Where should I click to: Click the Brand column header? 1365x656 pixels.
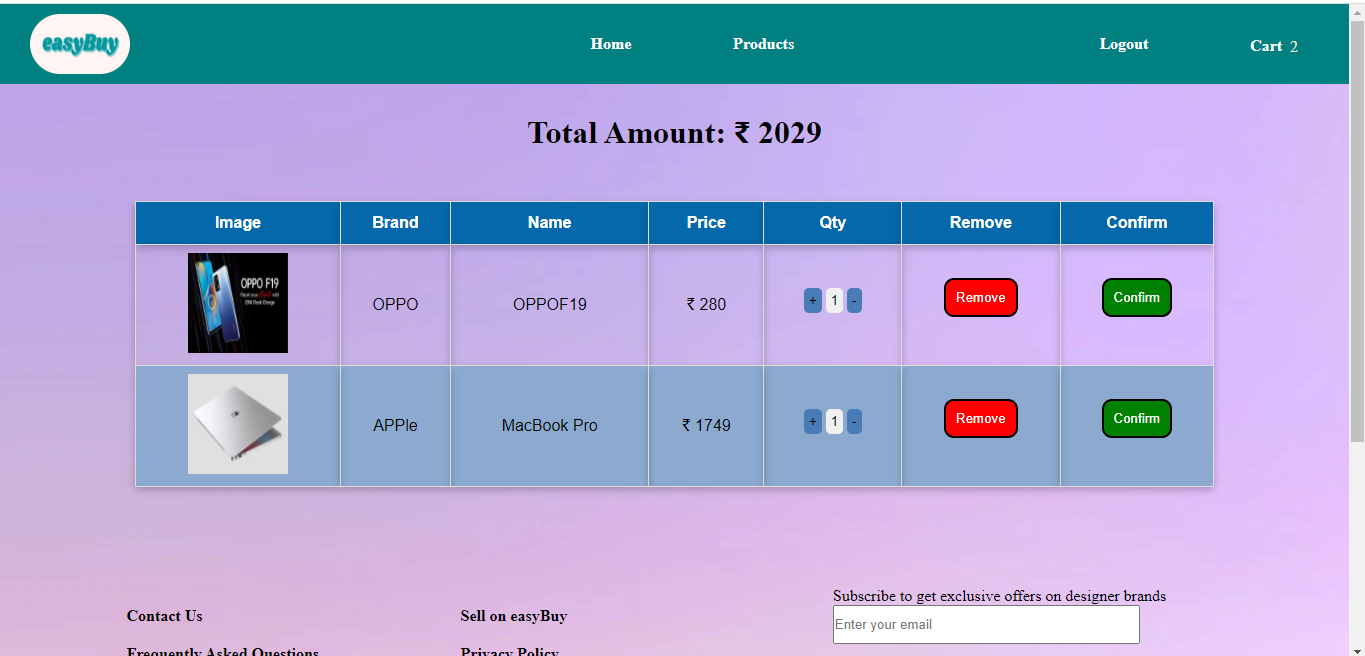(395, 223)
